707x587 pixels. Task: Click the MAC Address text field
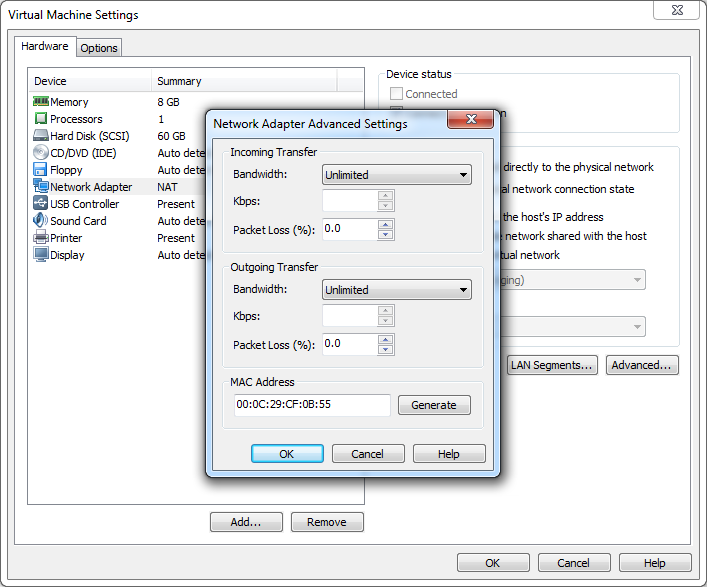pos(311,405)
